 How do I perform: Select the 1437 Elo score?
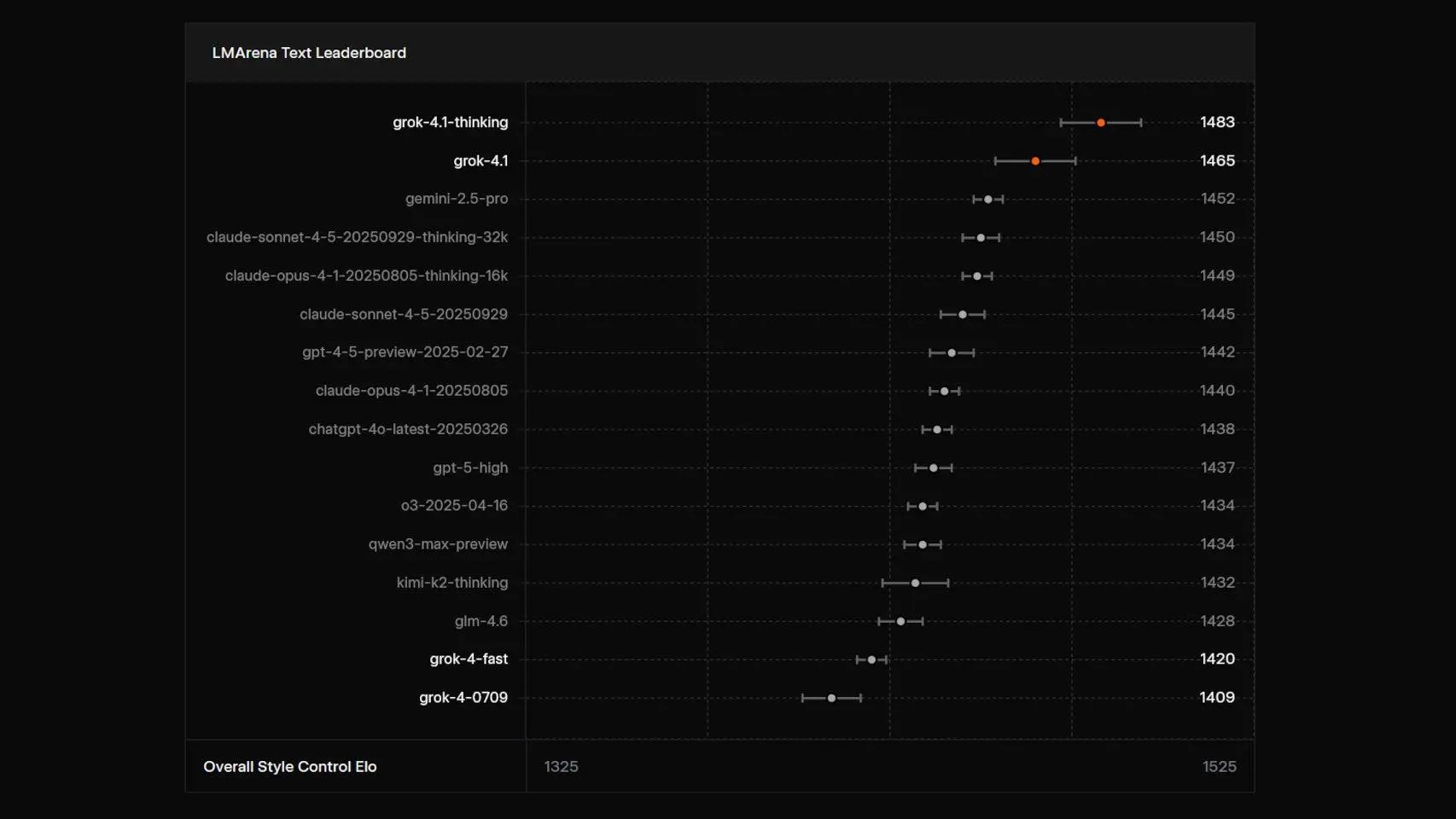point(1217,468)
